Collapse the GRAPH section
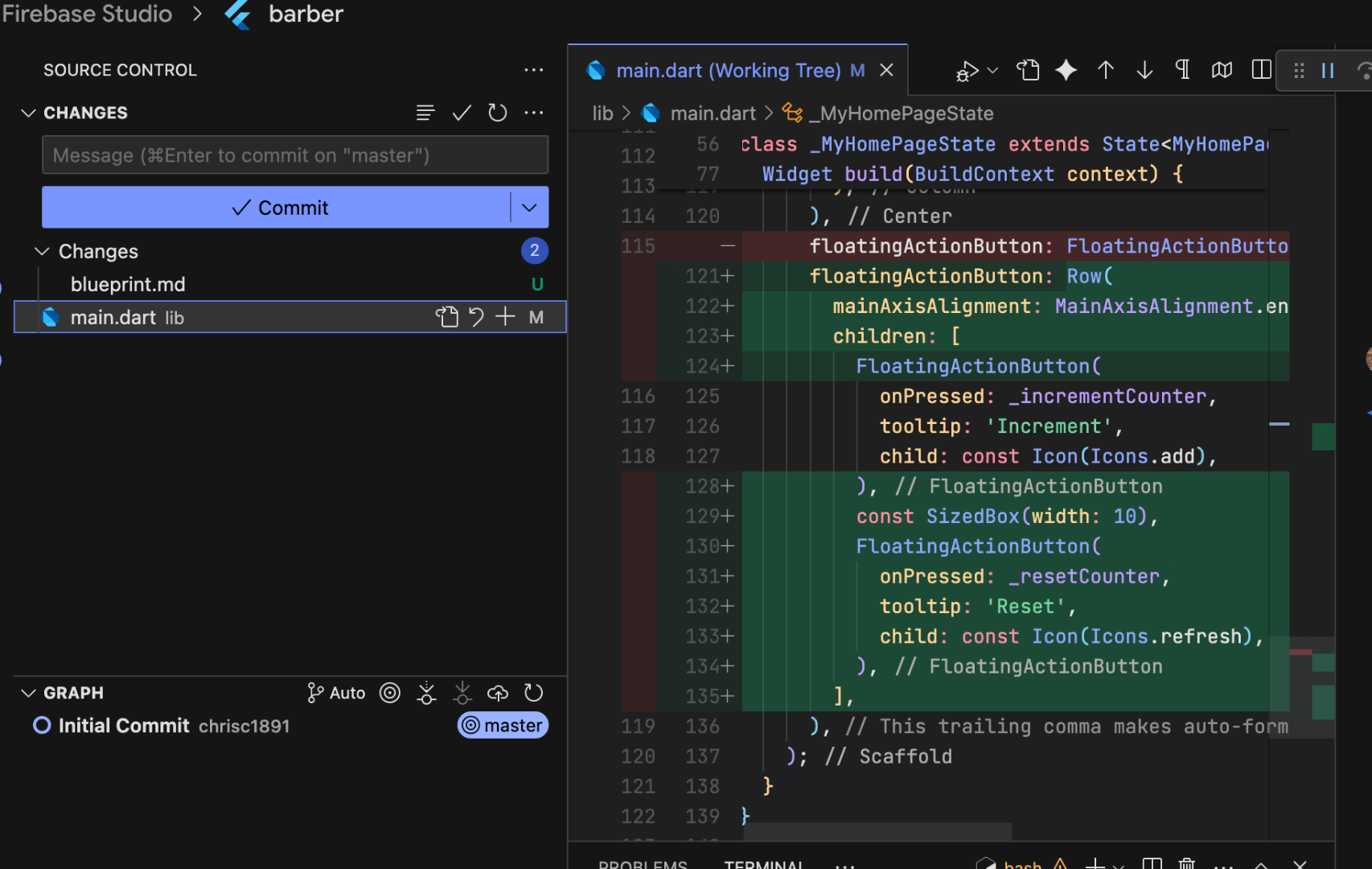This screenshot has height=869, width=1372. click(28, 693)
